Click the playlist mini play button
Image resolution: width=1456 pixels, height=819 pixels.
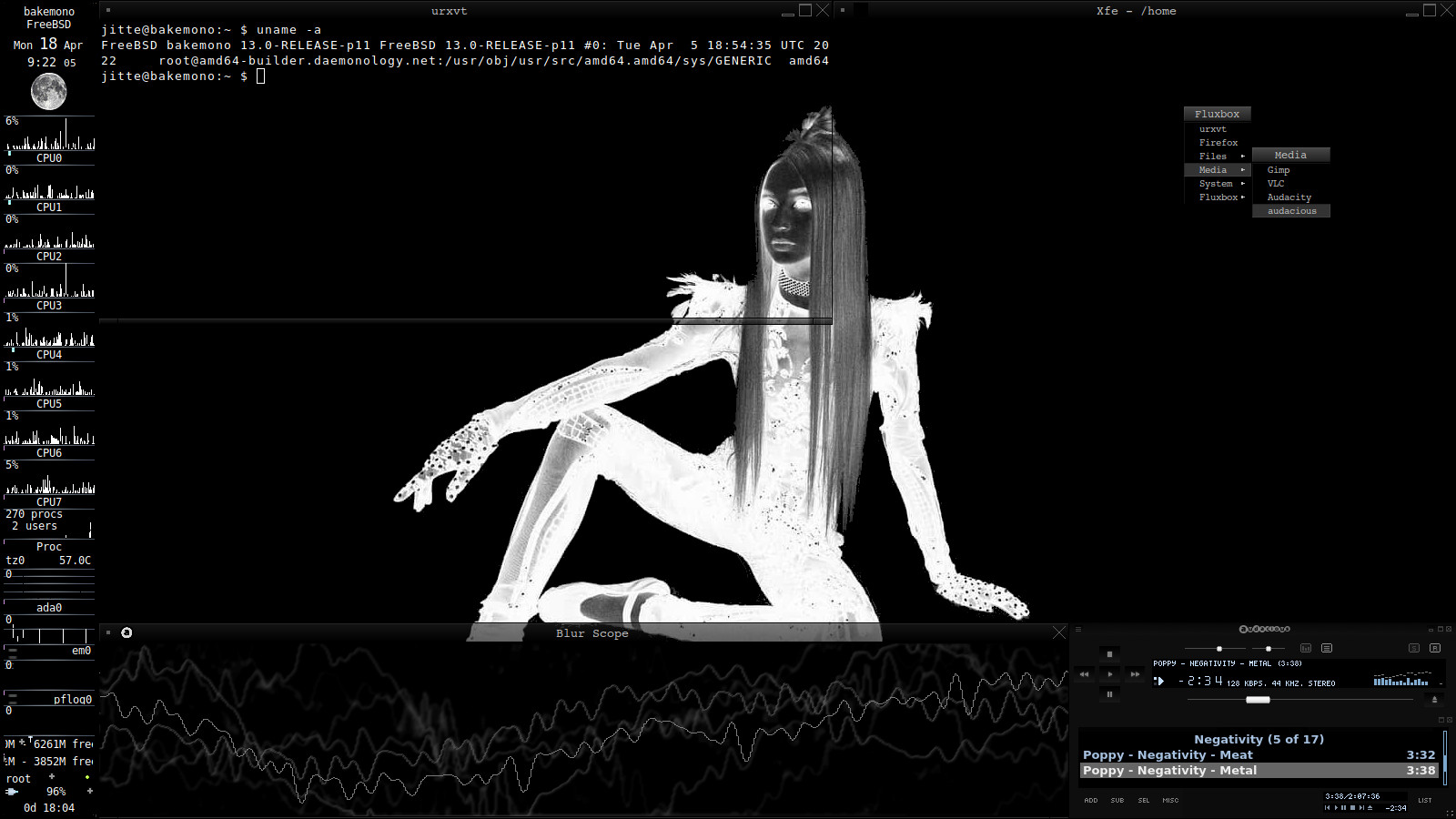1336,807
